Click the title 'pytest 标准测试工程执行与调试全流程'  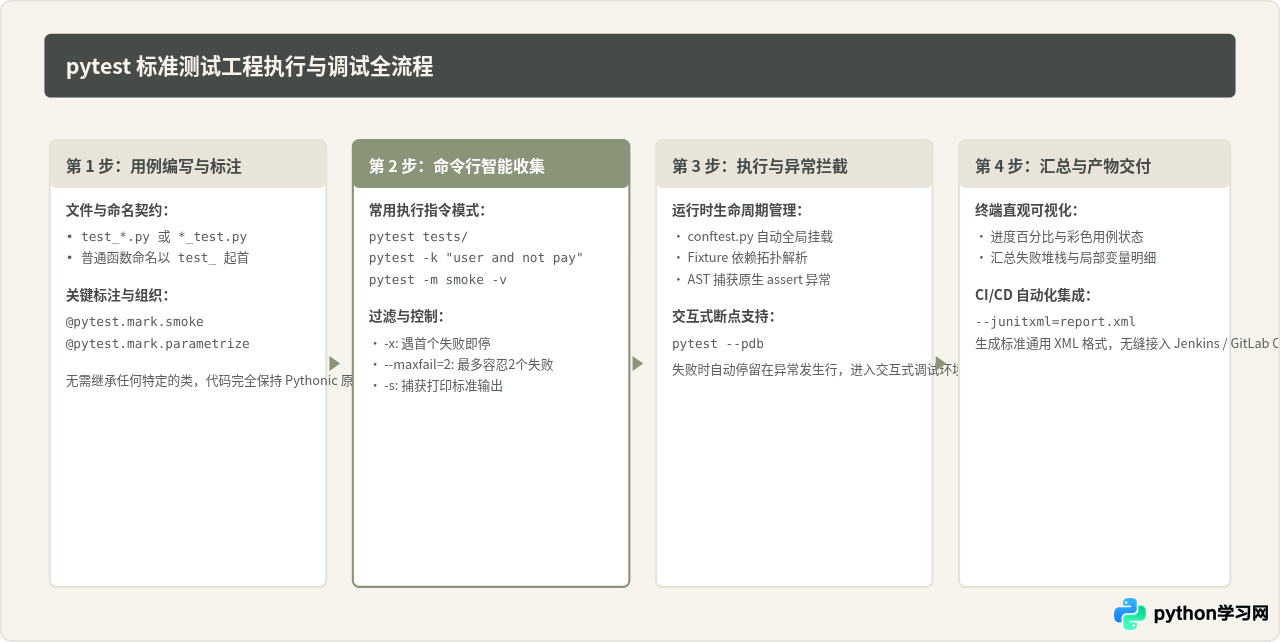point(249,67)
